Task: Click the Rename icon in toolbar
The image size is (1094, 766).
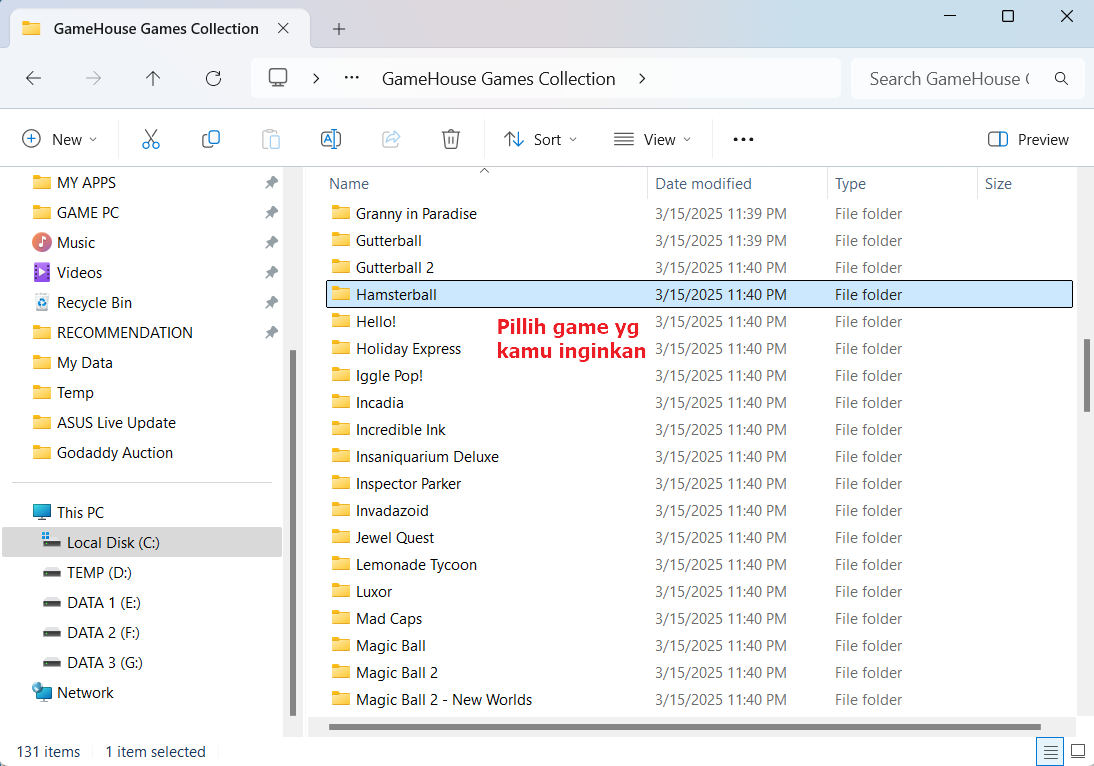Action: (331, 140)
